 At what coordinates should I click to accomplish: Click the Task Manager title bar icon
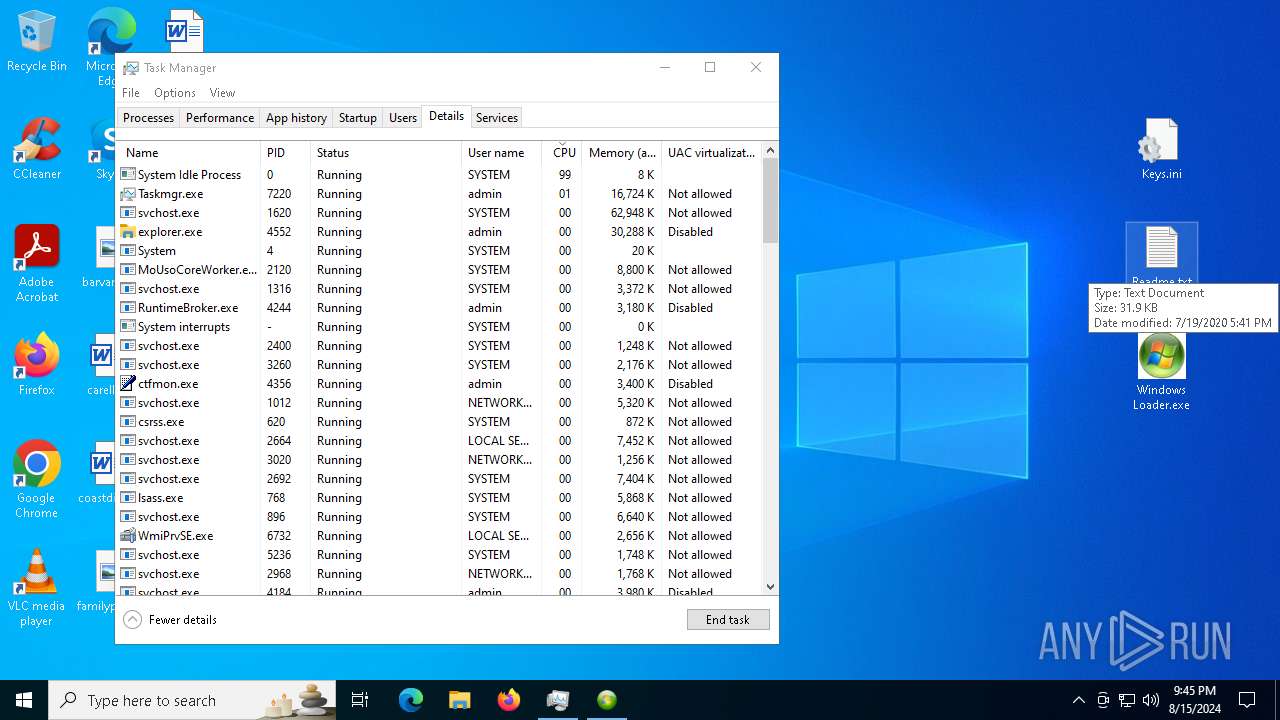click(131, 68)
